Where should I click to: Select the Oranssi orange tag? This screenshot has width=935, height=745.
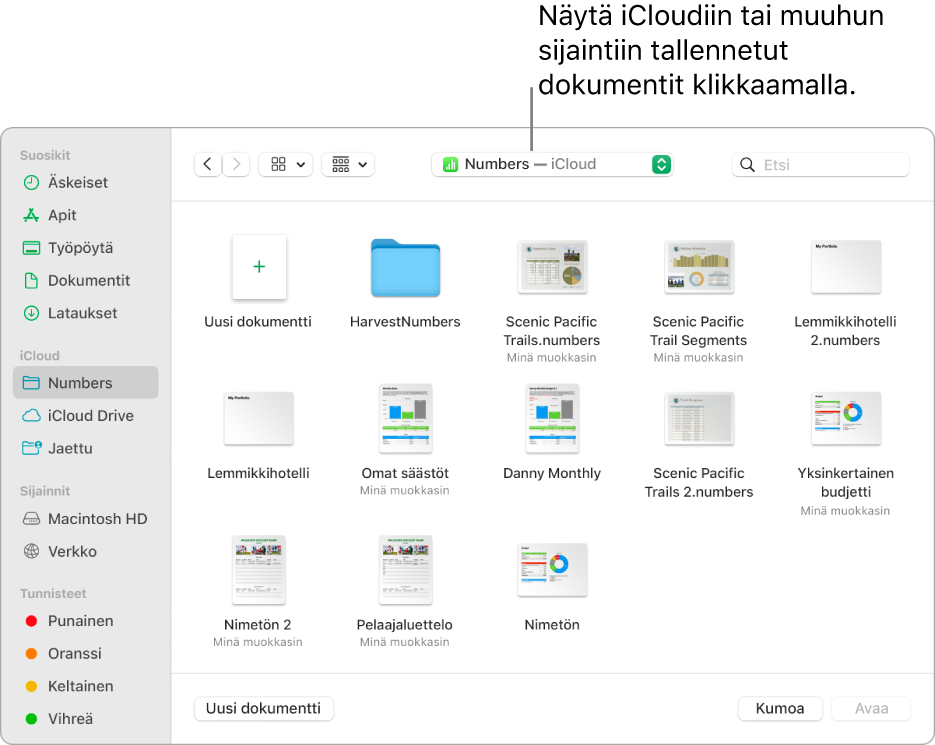coord(85,654)
